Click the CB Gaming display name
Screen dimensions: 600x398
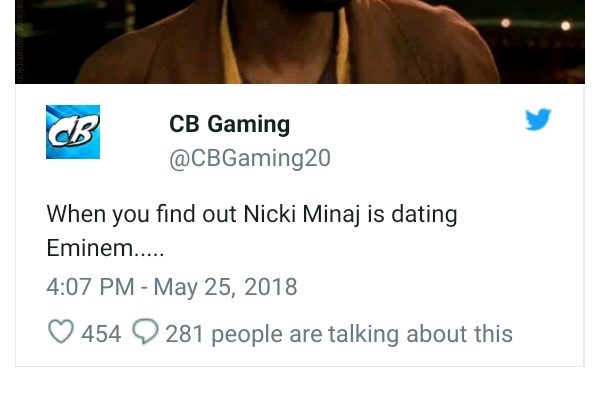click(x=230, y=124)
